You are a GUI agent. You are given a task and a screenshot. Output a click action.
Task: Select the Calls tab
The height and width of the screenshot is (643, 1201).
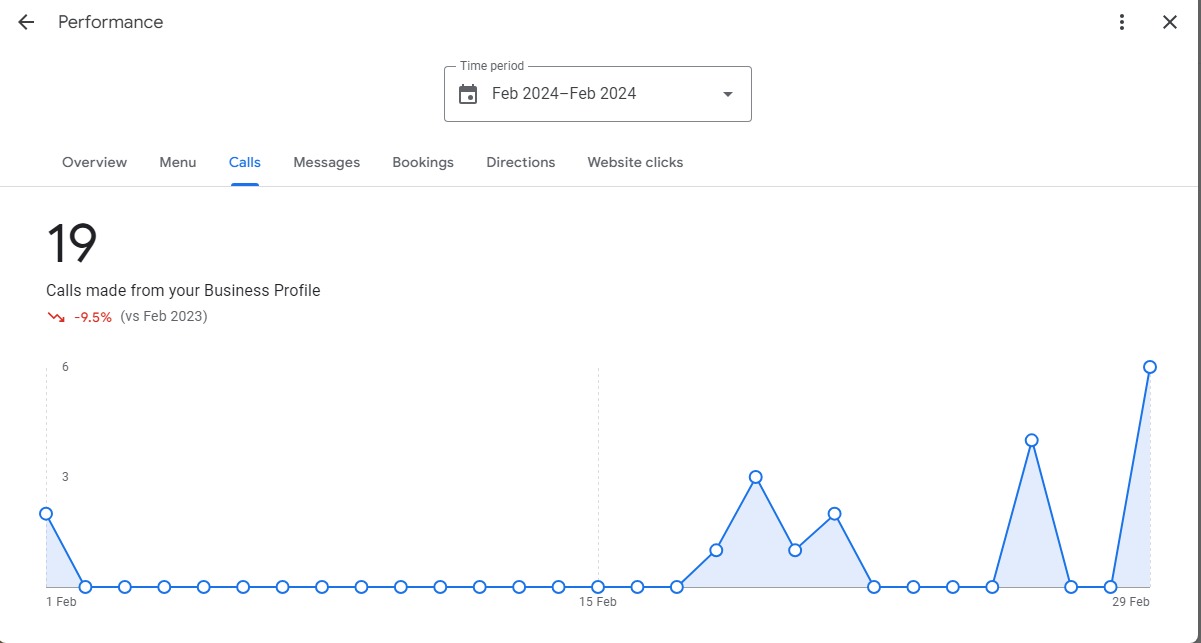tap(245, 162)
